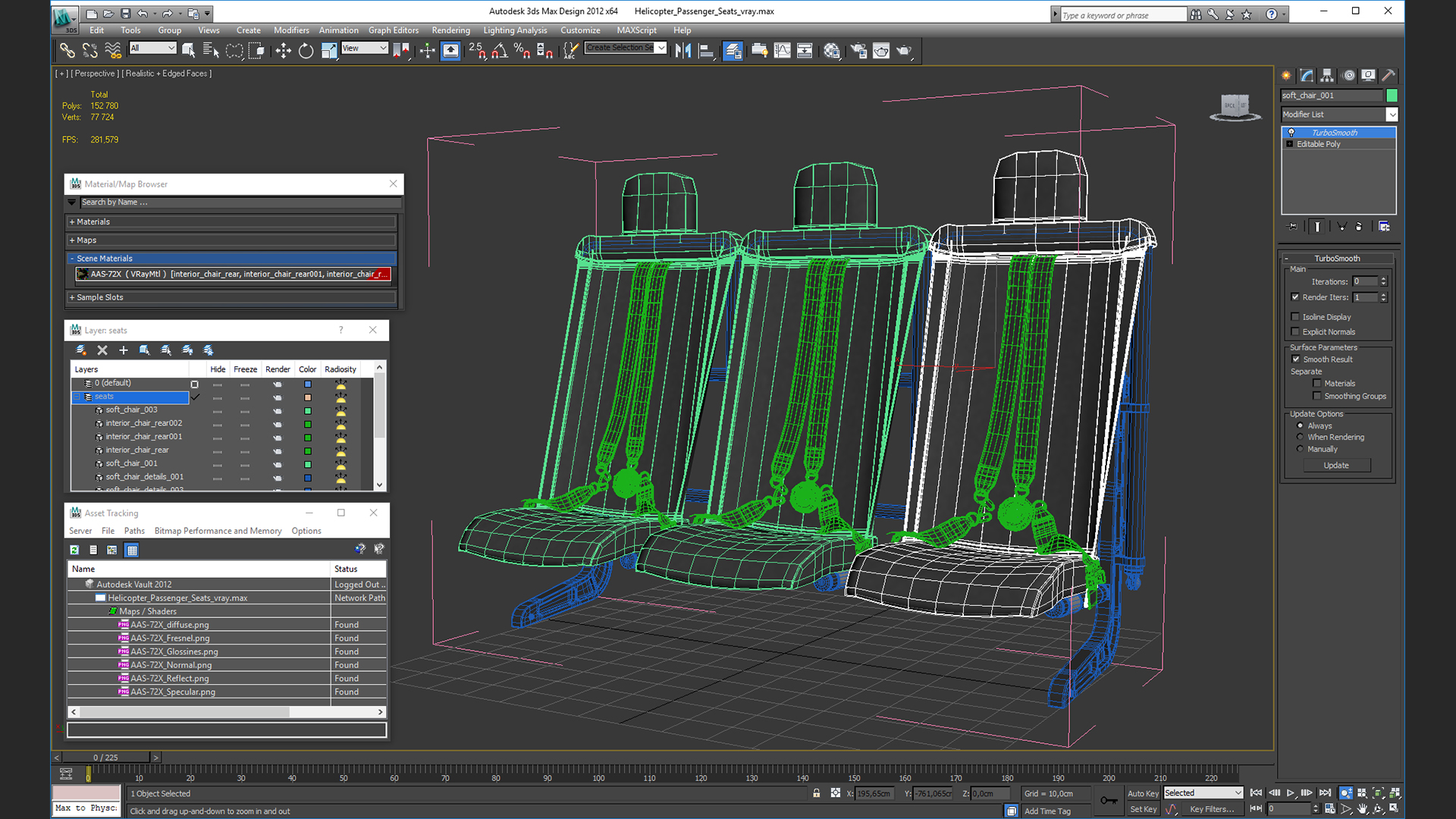Toggle Smooth Result checkbox
1456x819 pixels.
(1295, 359)
